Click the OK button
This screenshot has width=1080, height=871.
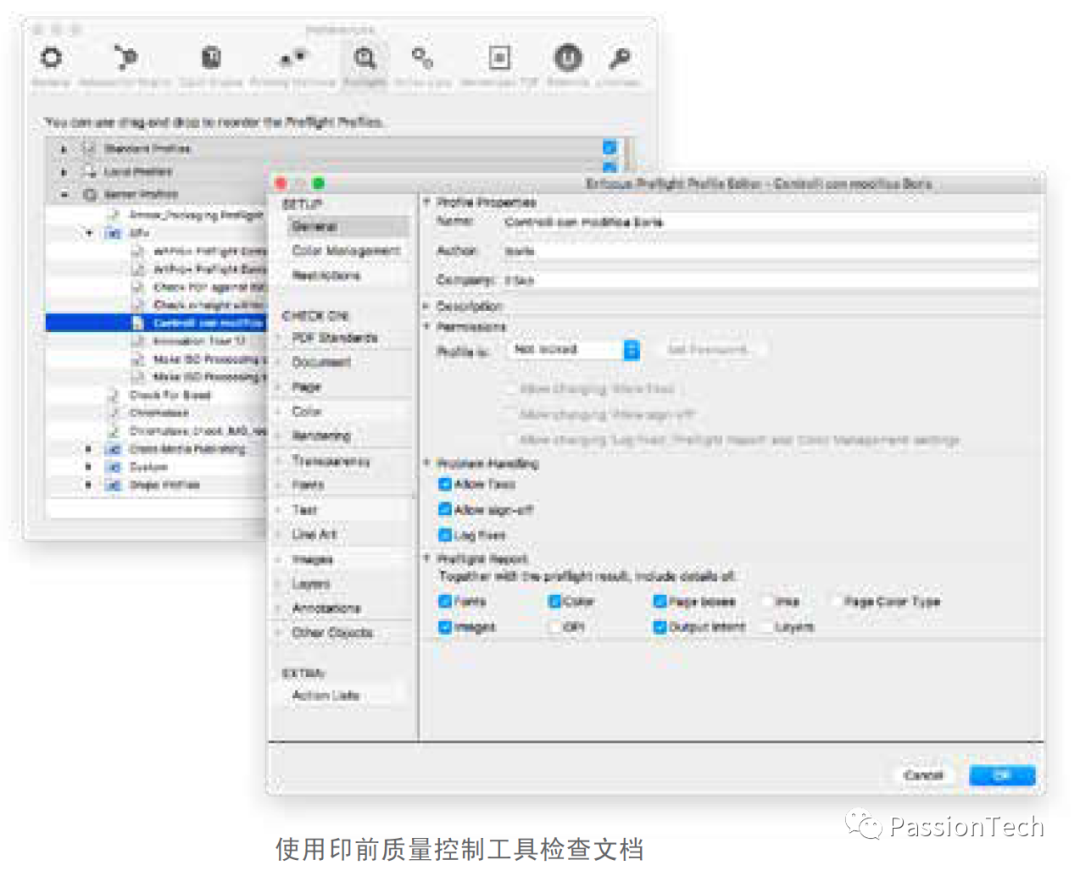coord(1002,775)
